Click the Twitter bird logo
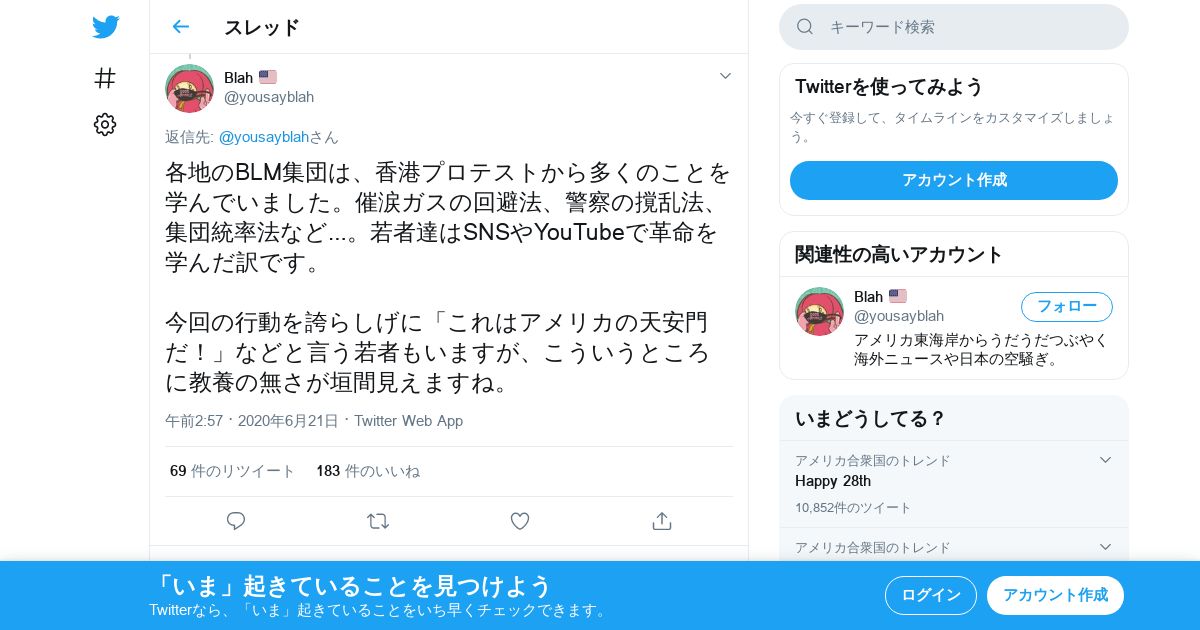Image resolution: width=1200 pixels, height=630 pixels. (105, 27)
